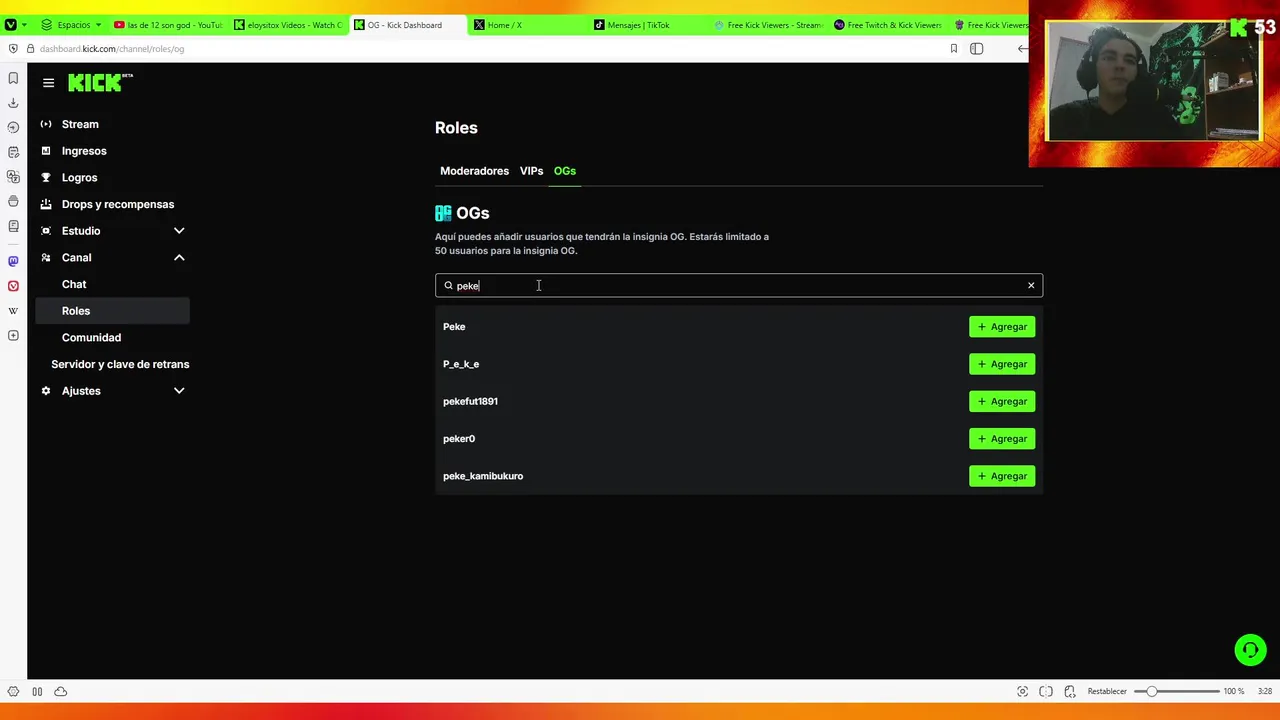This screenshot has height=720, width=1280.
Task: Click the pause break mode icon
Action: 37,691
